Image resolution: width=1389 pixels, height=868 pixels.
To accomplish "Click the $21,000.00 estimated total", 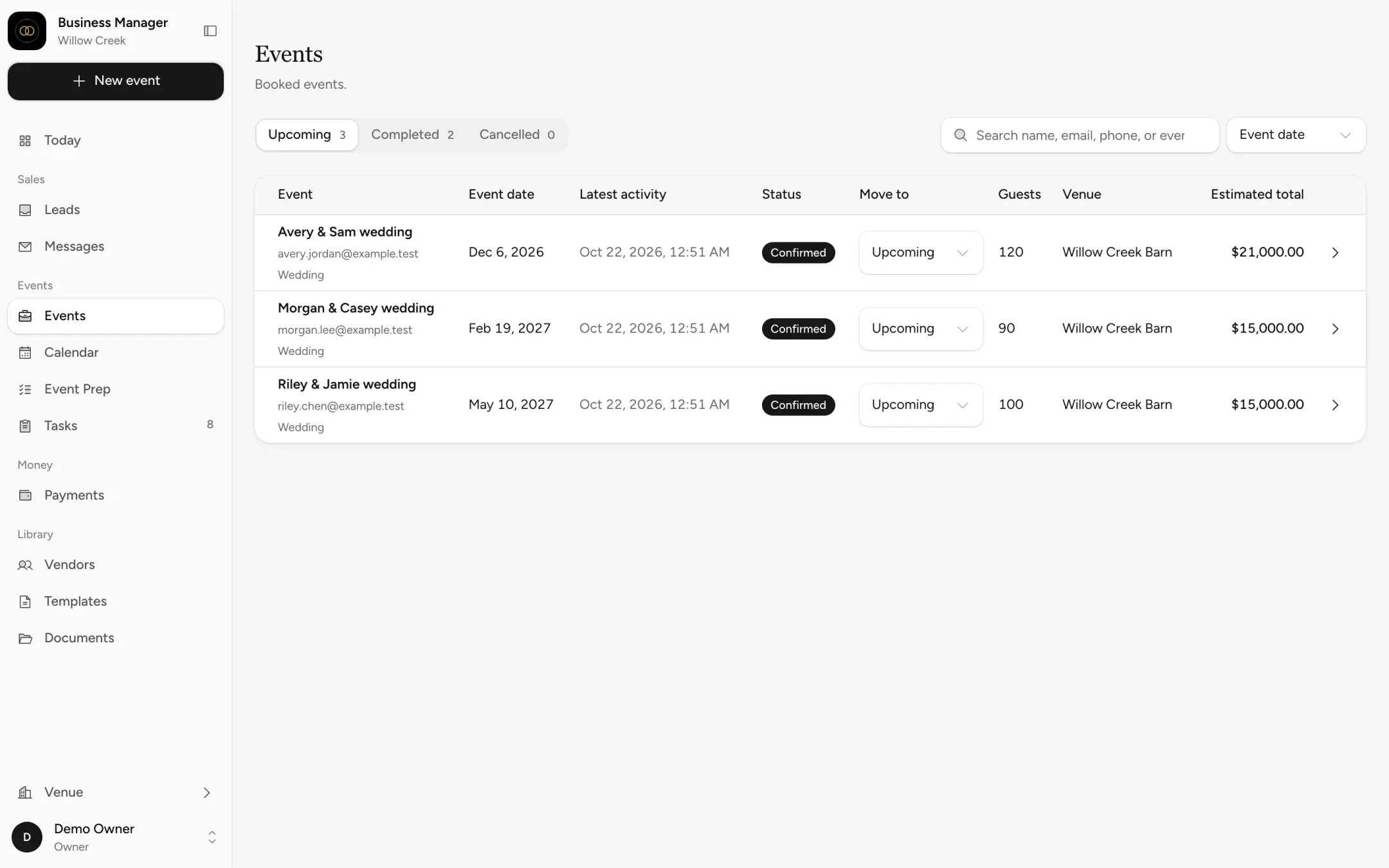I will pyautogui.click(x=1267, y=253).
